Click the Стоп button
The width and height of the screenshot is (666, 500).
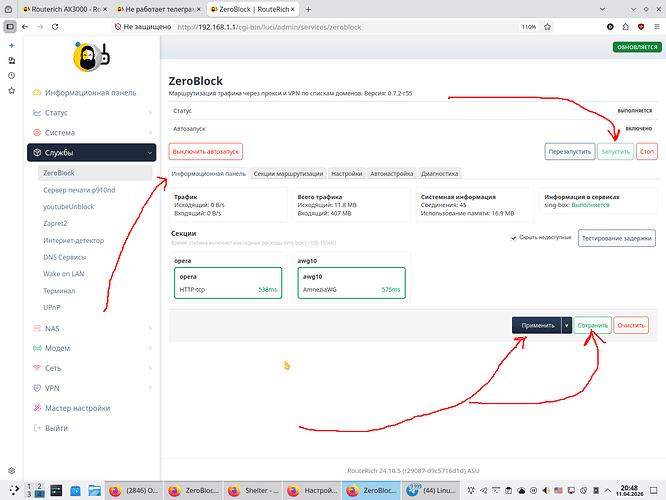pyautogui.click(x=647, y=152)
